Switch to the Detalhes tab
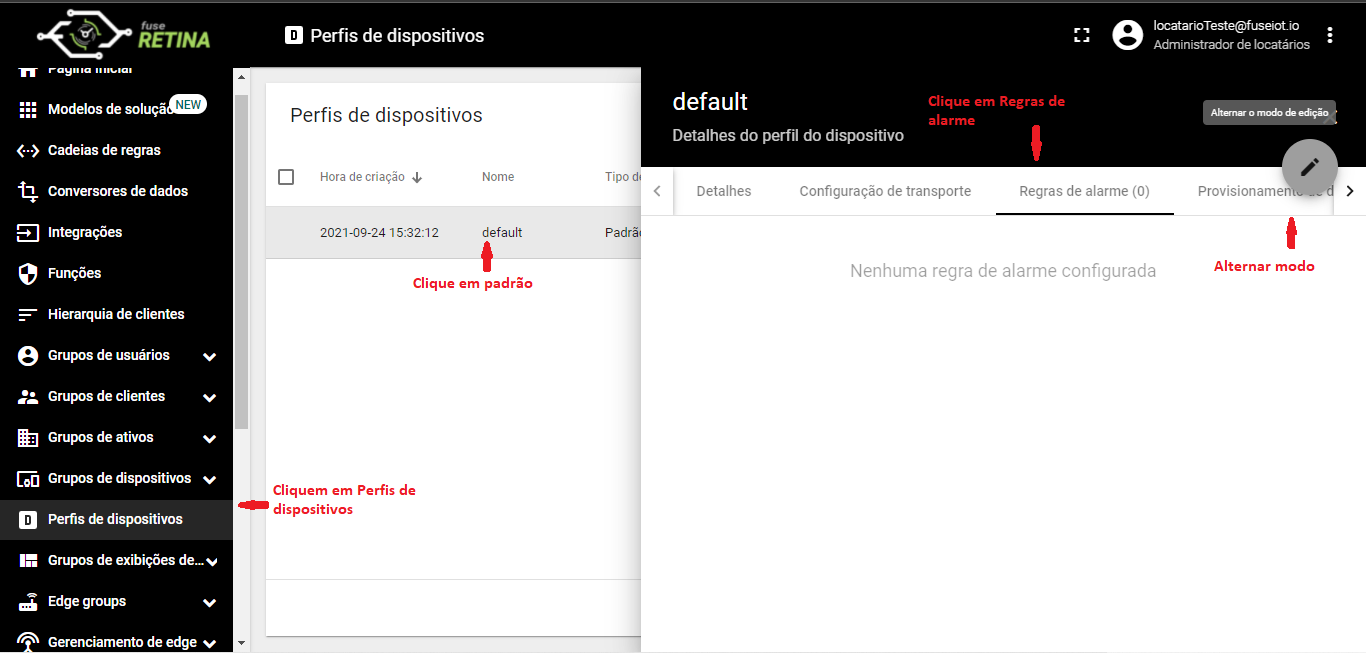The image size is (1366, 653). point(724,191)
